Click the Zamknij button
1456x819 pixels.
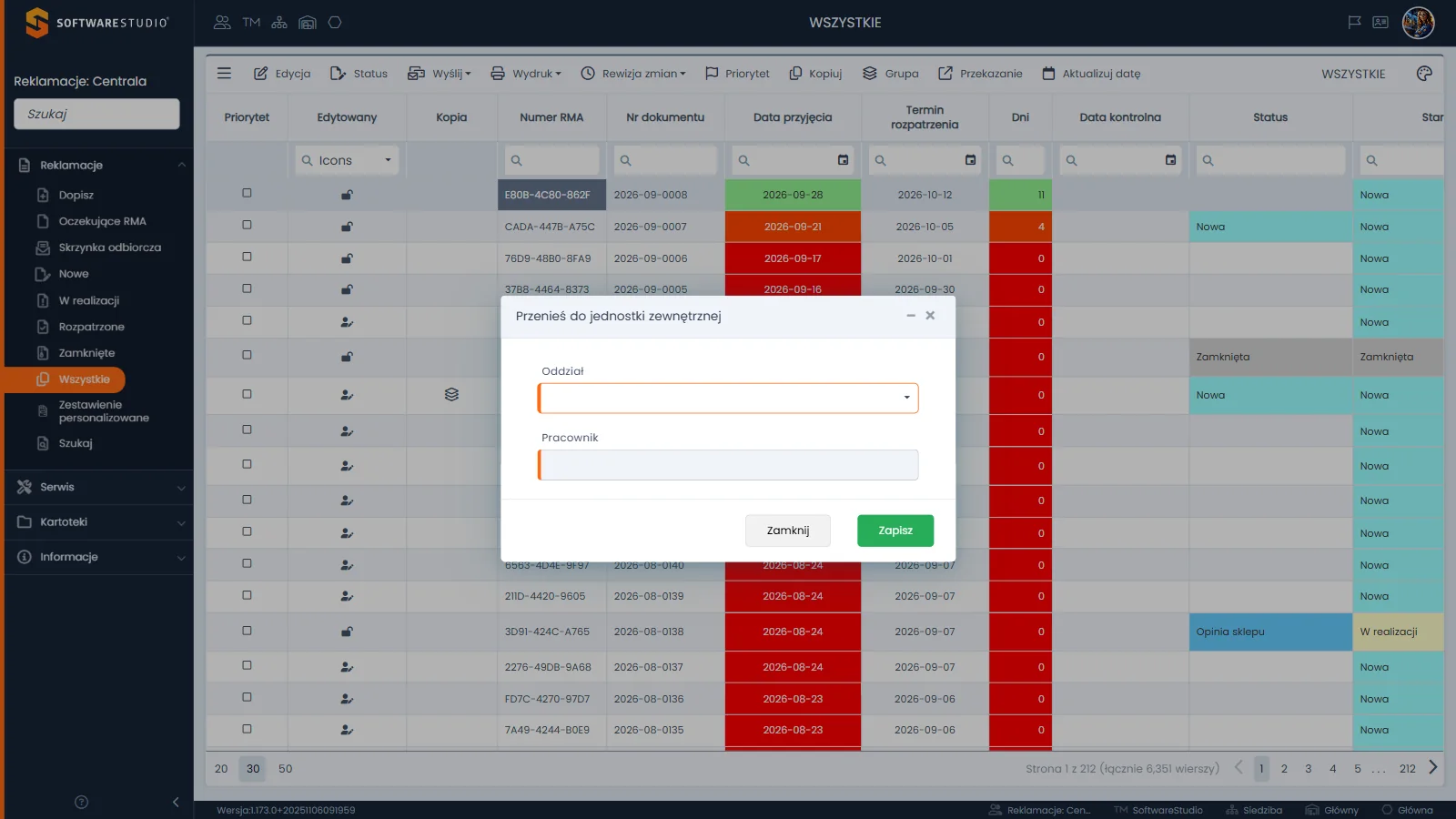788,531
